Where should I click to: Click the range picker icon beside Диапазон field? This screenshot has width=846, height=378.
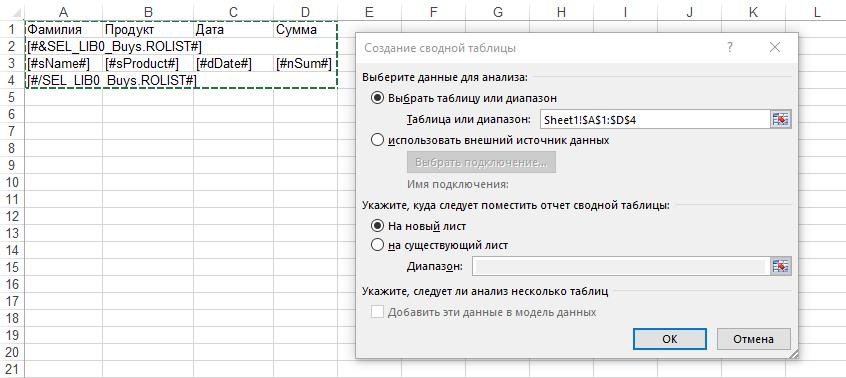(780, 266)
